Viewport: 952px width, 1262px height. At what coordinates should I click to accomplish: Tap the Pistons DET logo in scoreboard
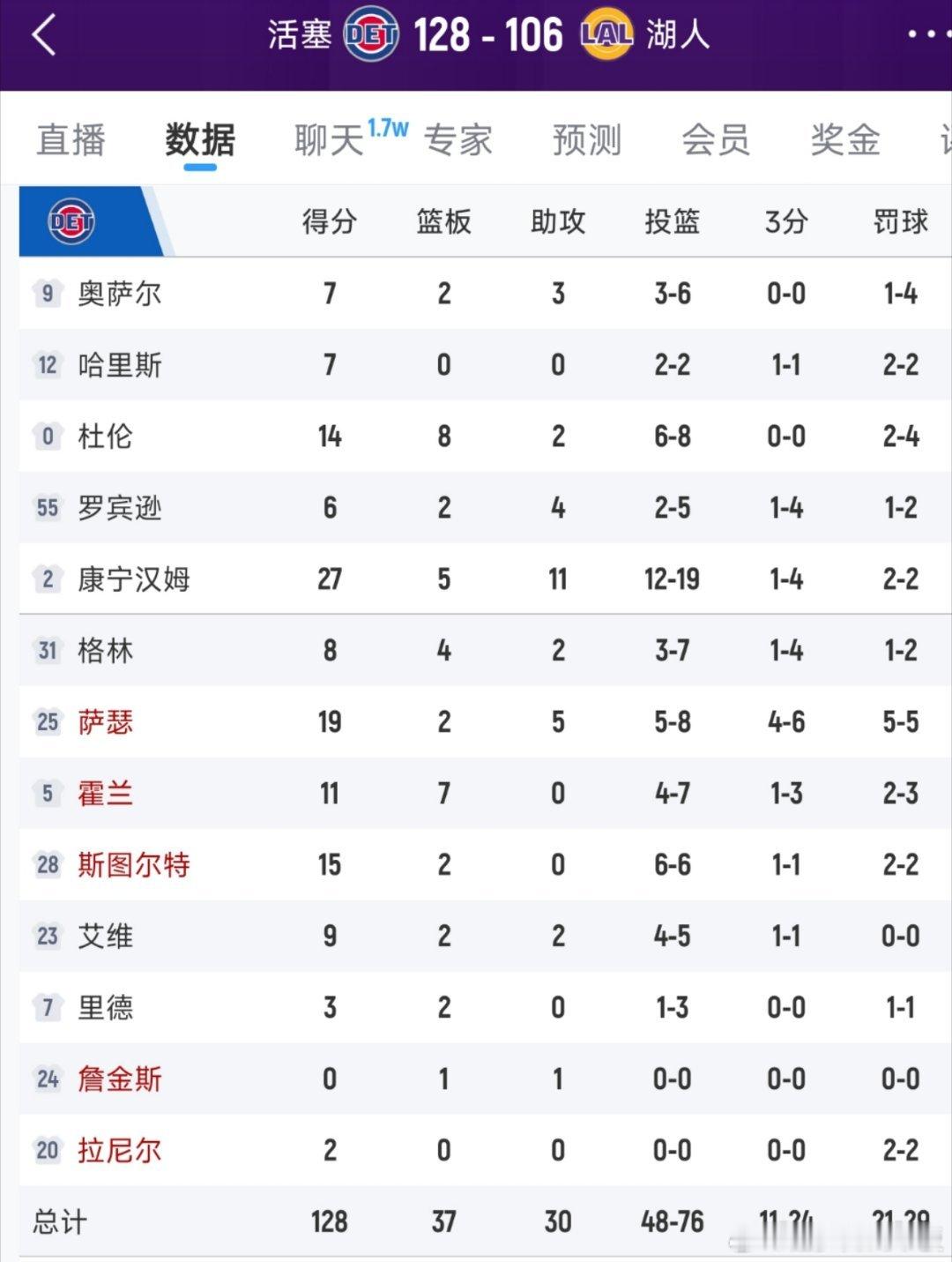(x=371, y=35)
